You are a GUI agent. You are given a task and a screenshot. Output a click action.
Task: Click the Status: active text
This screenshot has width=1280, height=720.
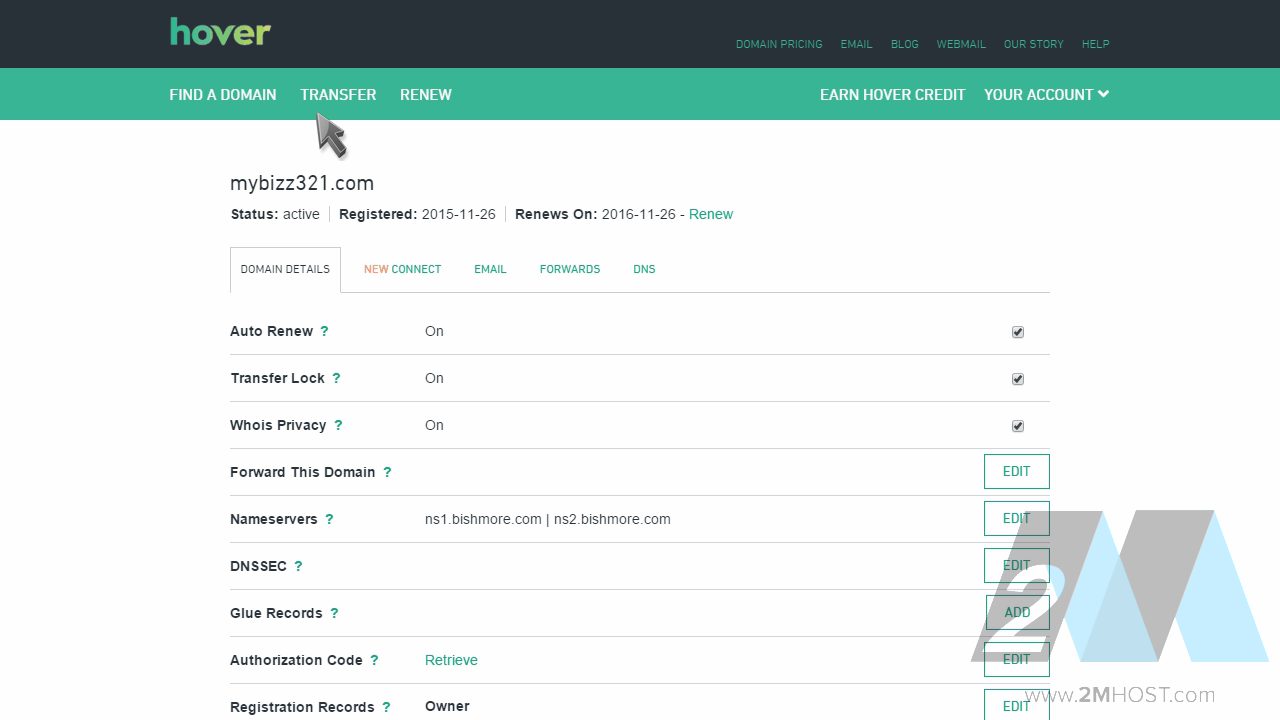275,214
